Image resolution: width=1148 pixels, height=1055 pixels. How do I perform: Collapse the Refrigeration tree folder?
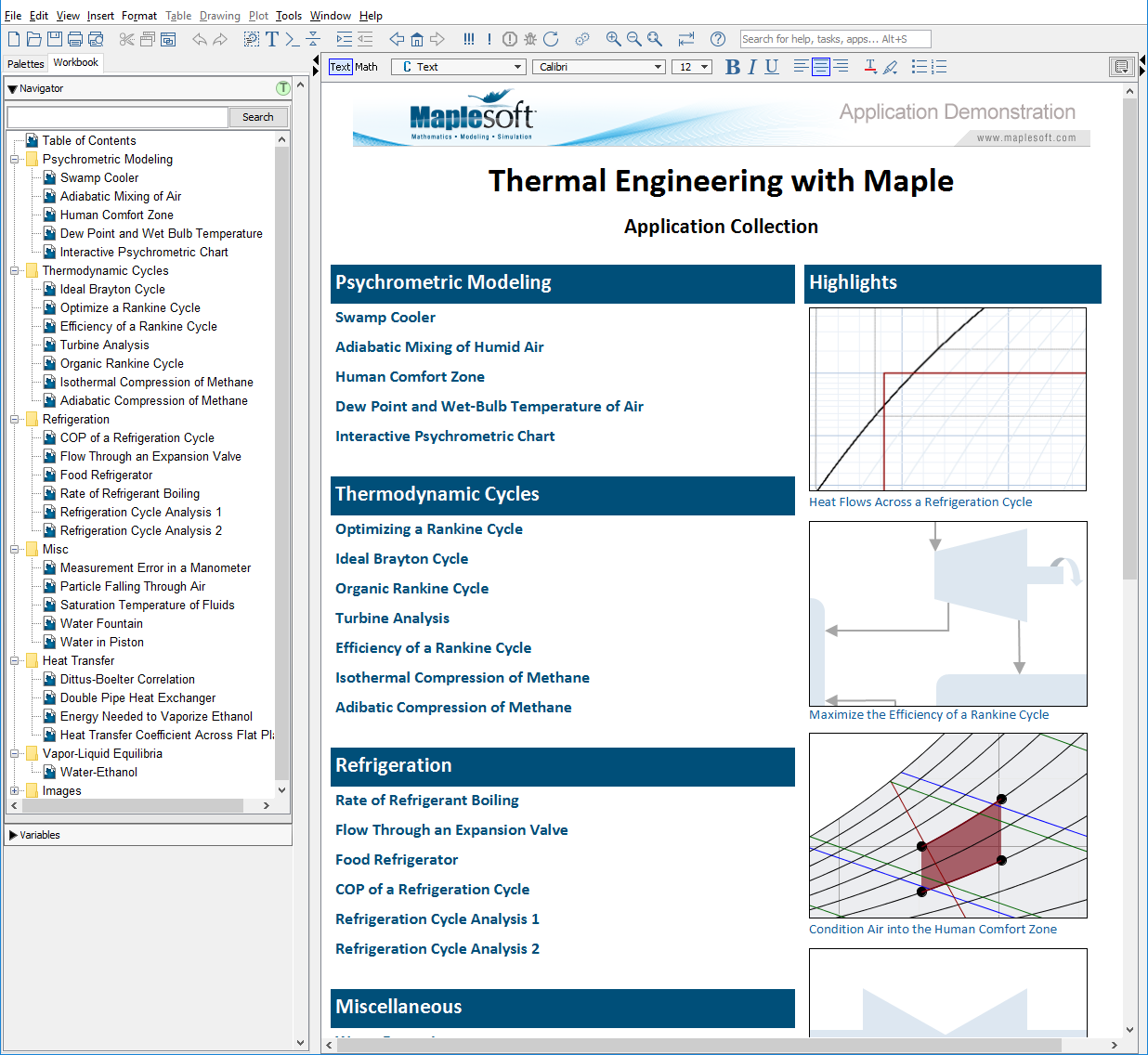tap(15, 420)
